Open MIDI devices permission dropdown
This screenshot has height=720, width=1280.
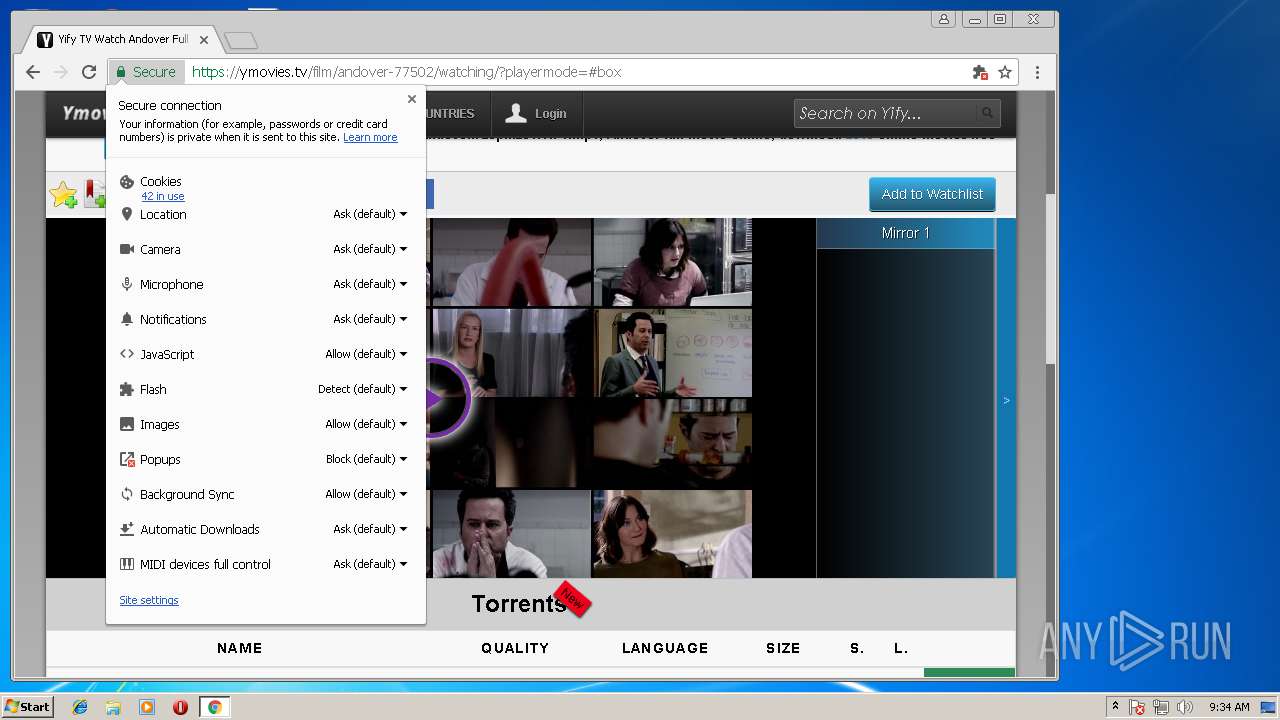coord(370,564)
